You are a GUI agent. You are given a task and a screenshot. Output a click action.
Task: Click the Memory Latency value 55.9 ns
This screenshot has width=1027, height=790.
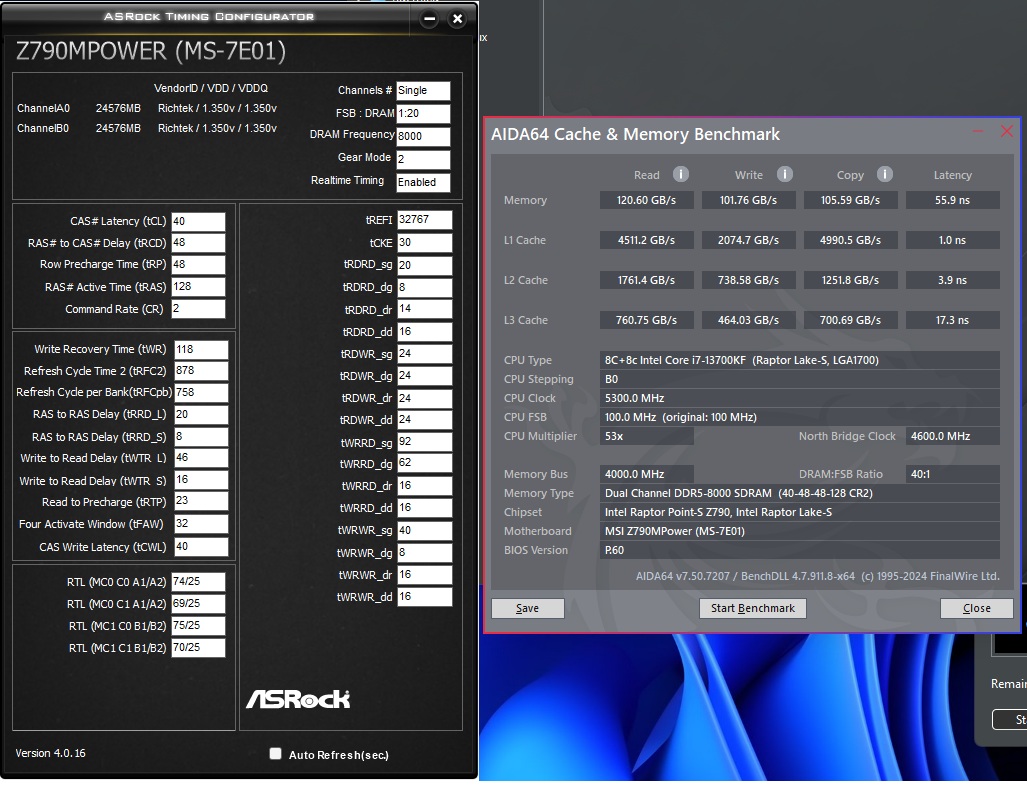(953, 200)
